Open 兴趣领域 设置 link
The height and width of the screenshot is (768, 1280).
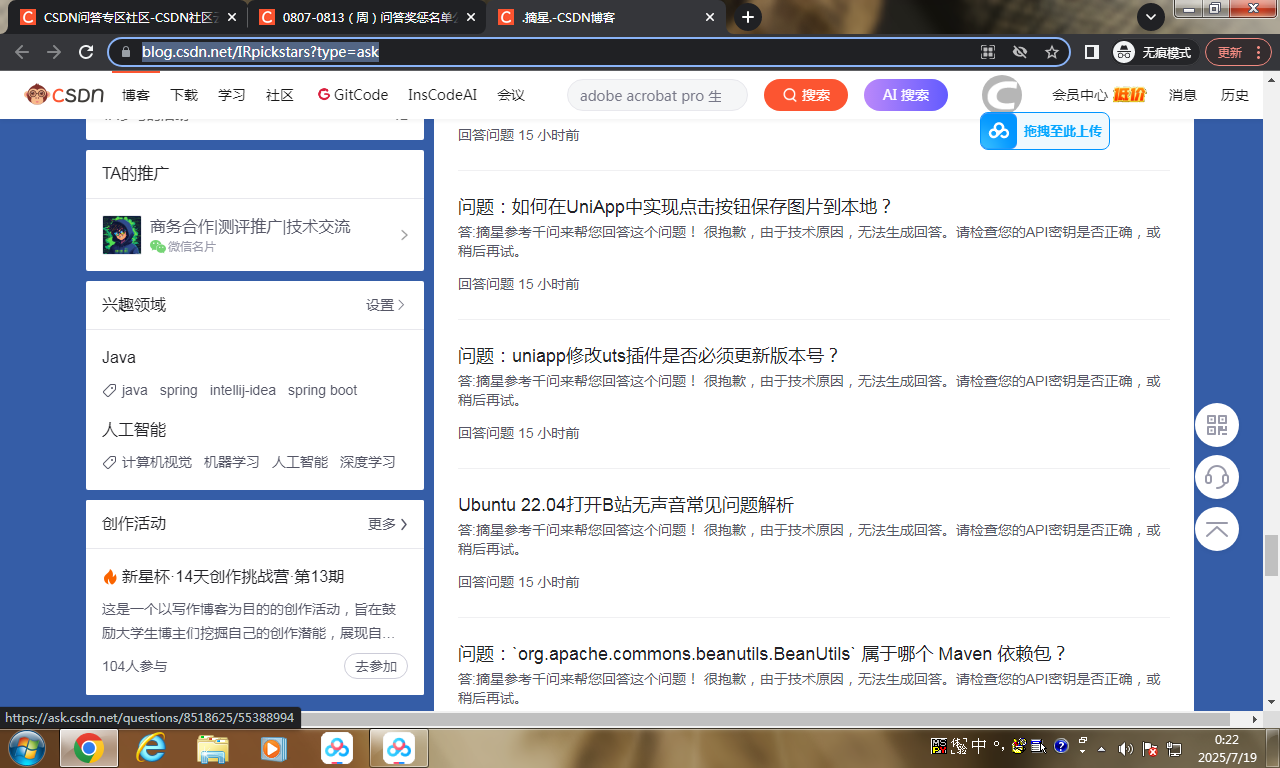(x=385, y=305)
